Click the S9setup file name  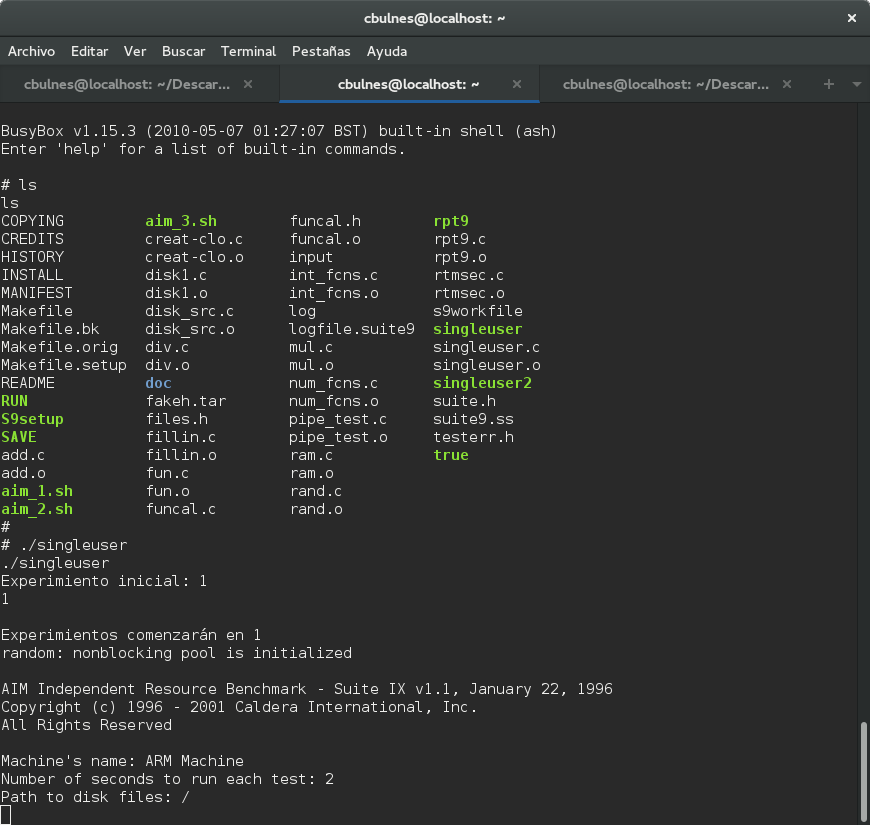[x=32, y=419]
